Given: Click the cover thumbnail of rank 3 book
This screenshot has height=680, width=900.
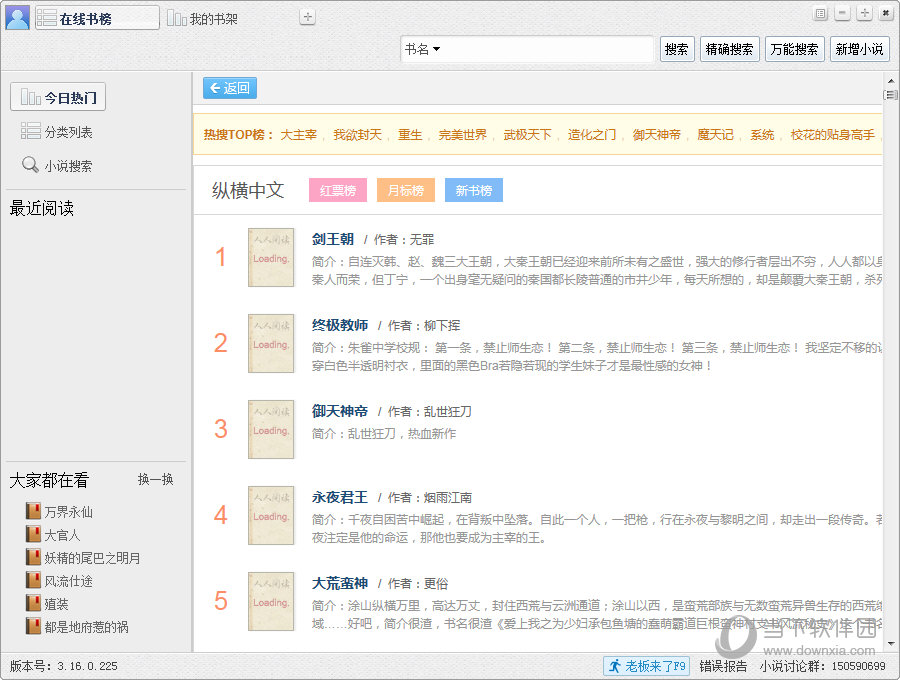Looking at the screenshot, I should pos(271,430).
